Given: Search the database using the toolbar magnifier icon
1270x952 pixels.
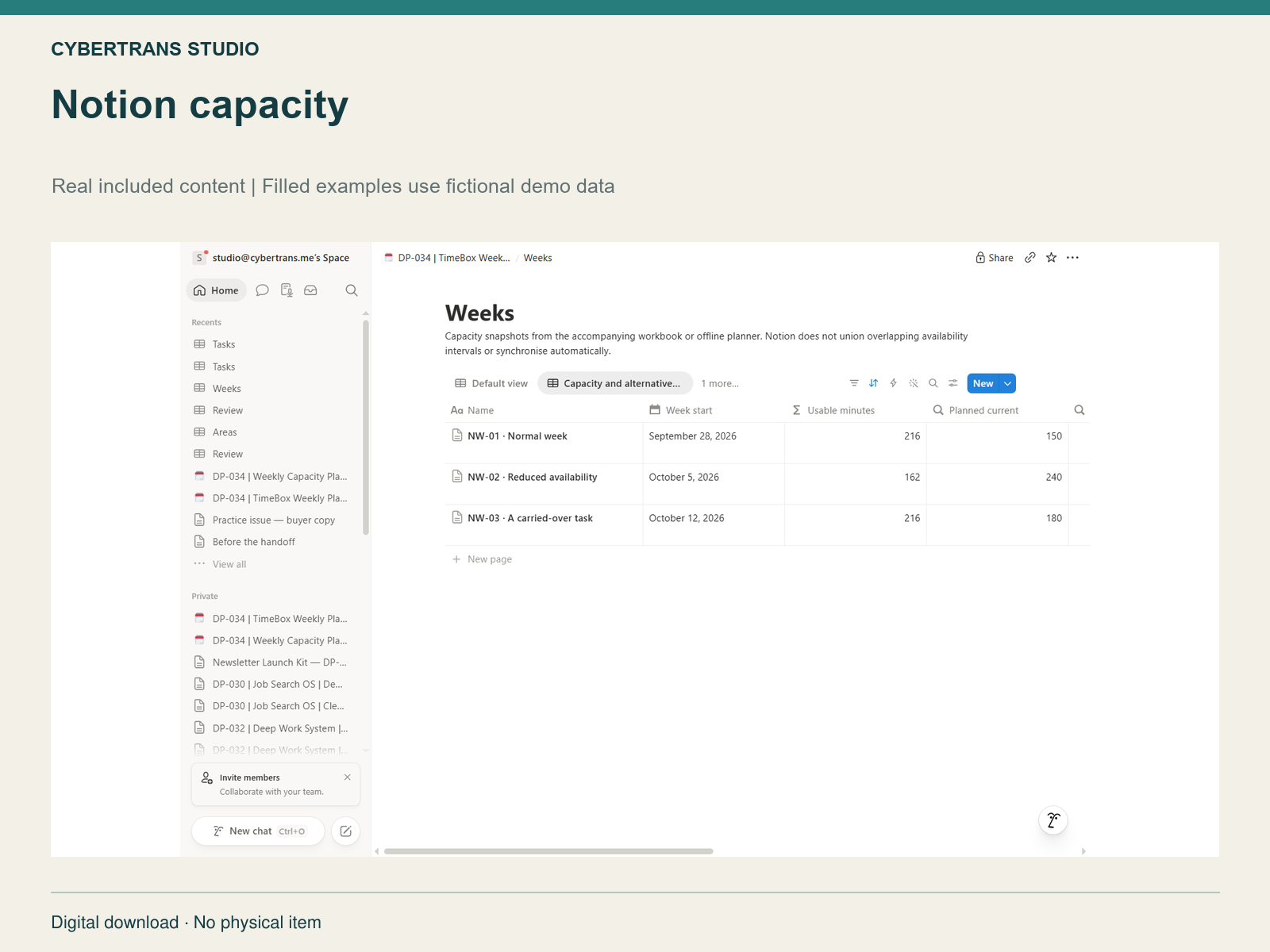Looking at the screenshot, I should tap(933, 383).
